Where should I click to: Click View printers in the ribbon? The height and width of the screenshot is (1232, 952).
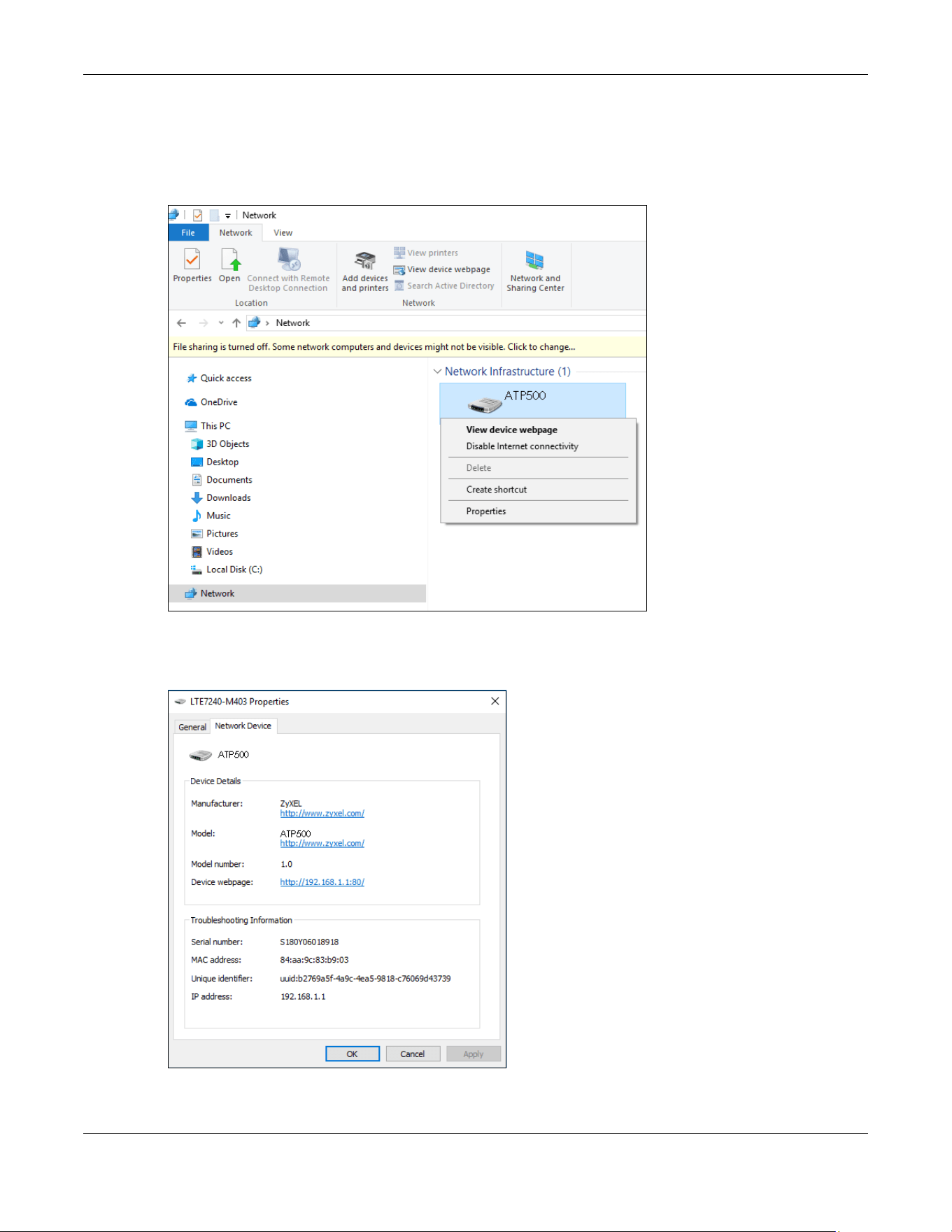[426, 253]
